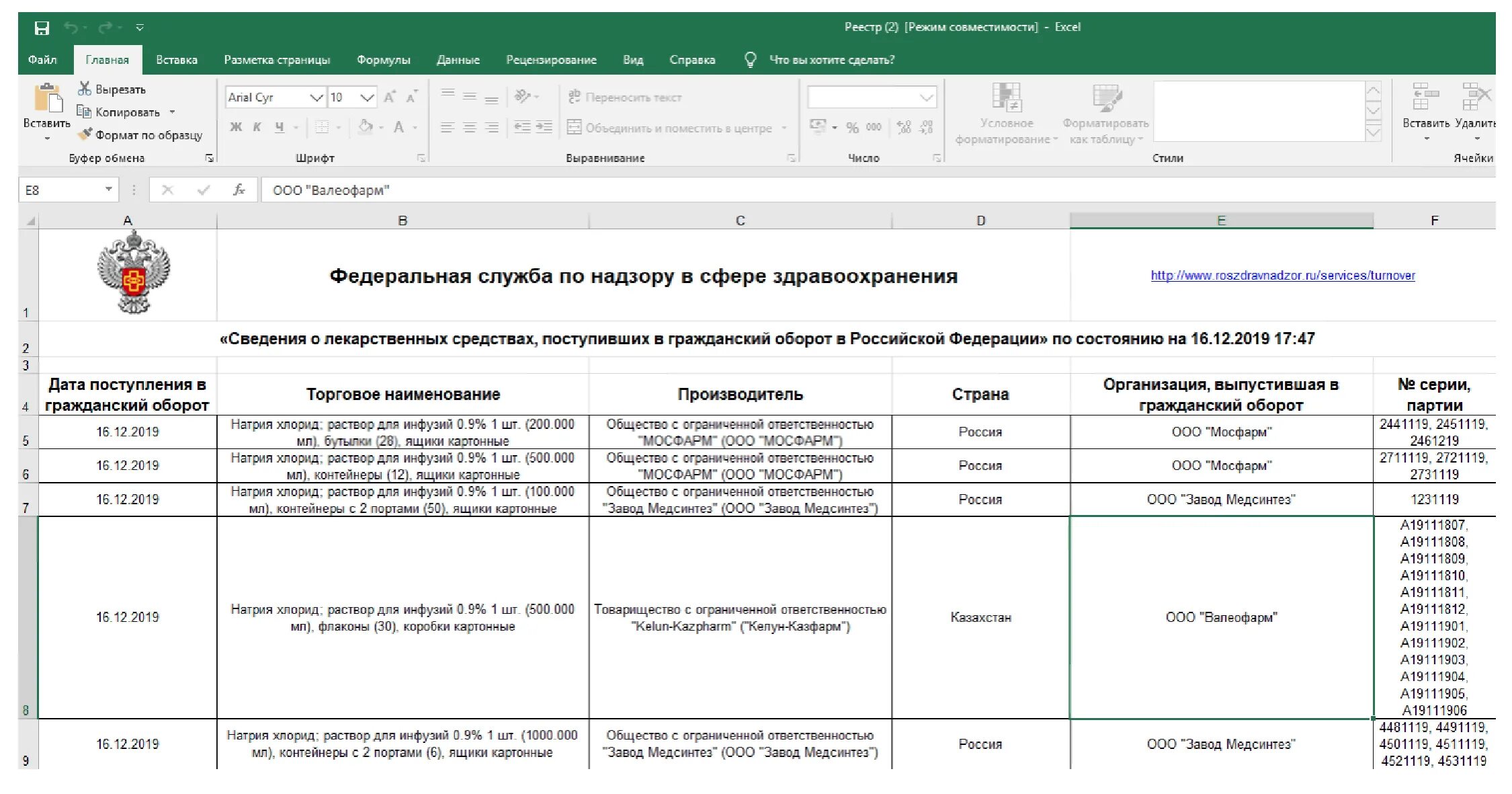Click the percent style icon
1512x794 pixels.
click(852, 127)
